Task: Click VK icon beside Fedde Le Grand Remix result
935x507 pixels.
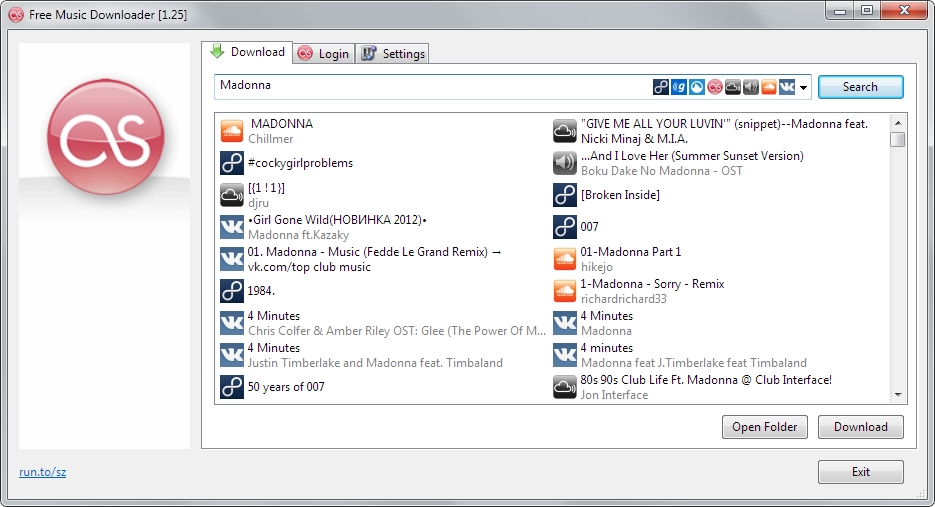Action: coord(232,259)
